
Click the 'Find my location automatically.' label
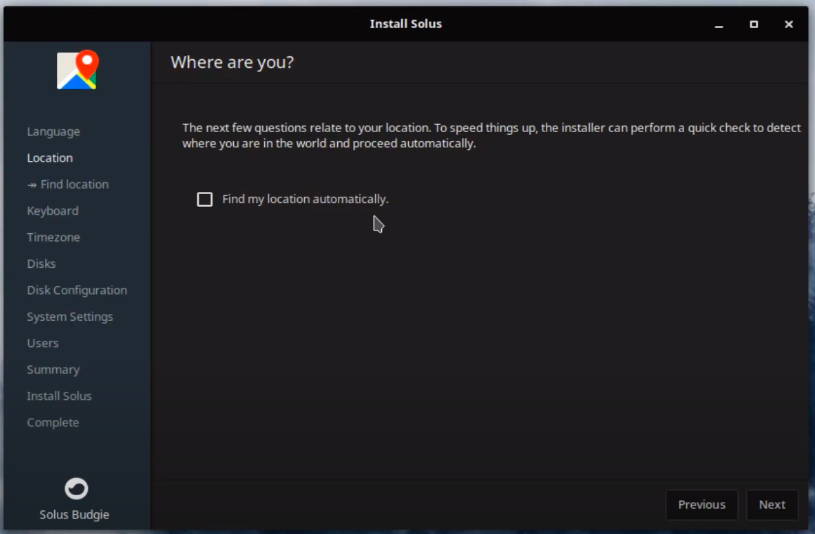pyautogui.click(x=305, y=199)
